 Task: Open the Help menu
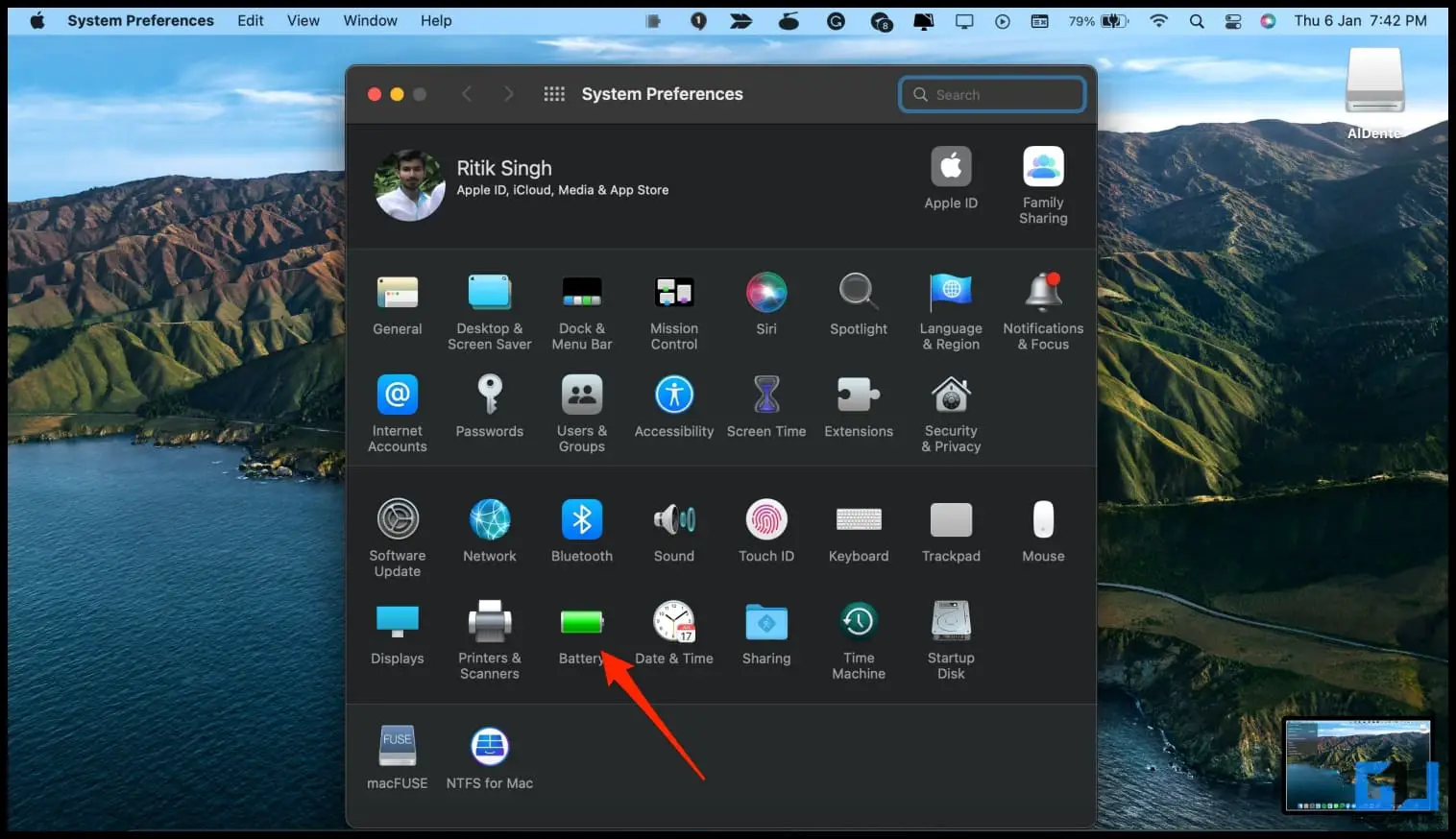click(x=436, y=20)
